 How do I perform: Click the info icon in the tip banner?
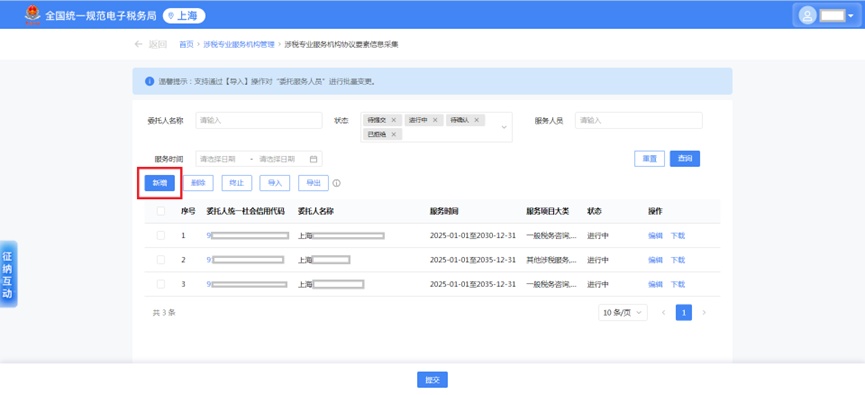click(x=149, y=81)
